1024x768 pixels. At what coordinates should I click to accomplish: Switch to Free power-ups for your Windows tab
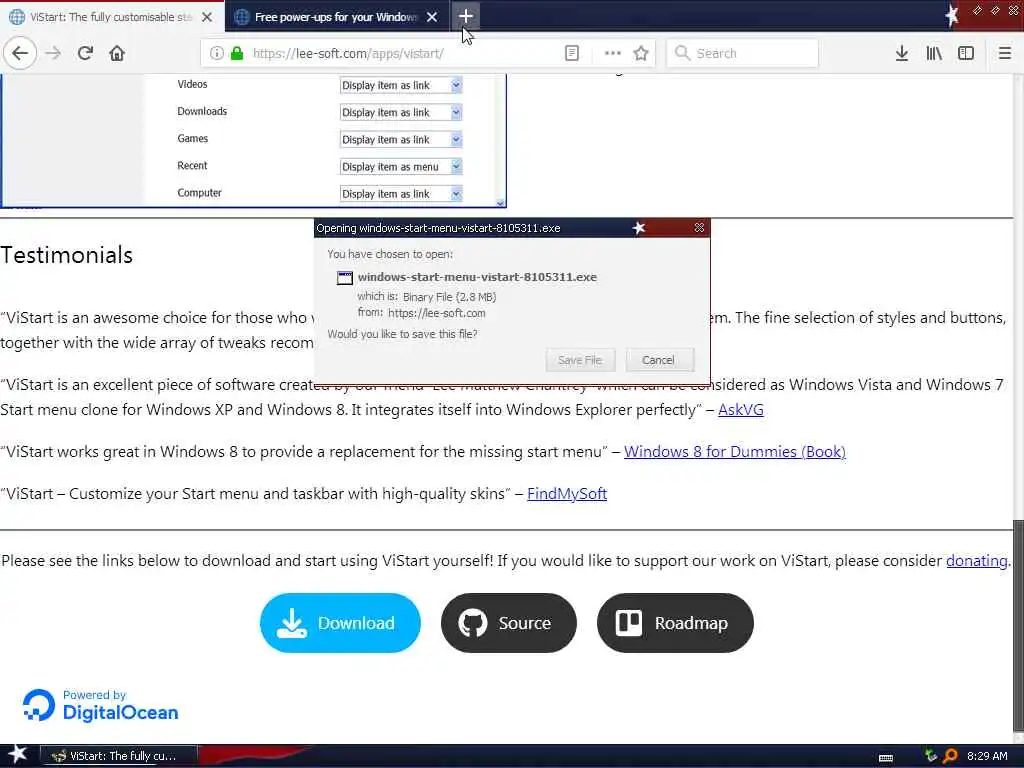coord(336,17)
